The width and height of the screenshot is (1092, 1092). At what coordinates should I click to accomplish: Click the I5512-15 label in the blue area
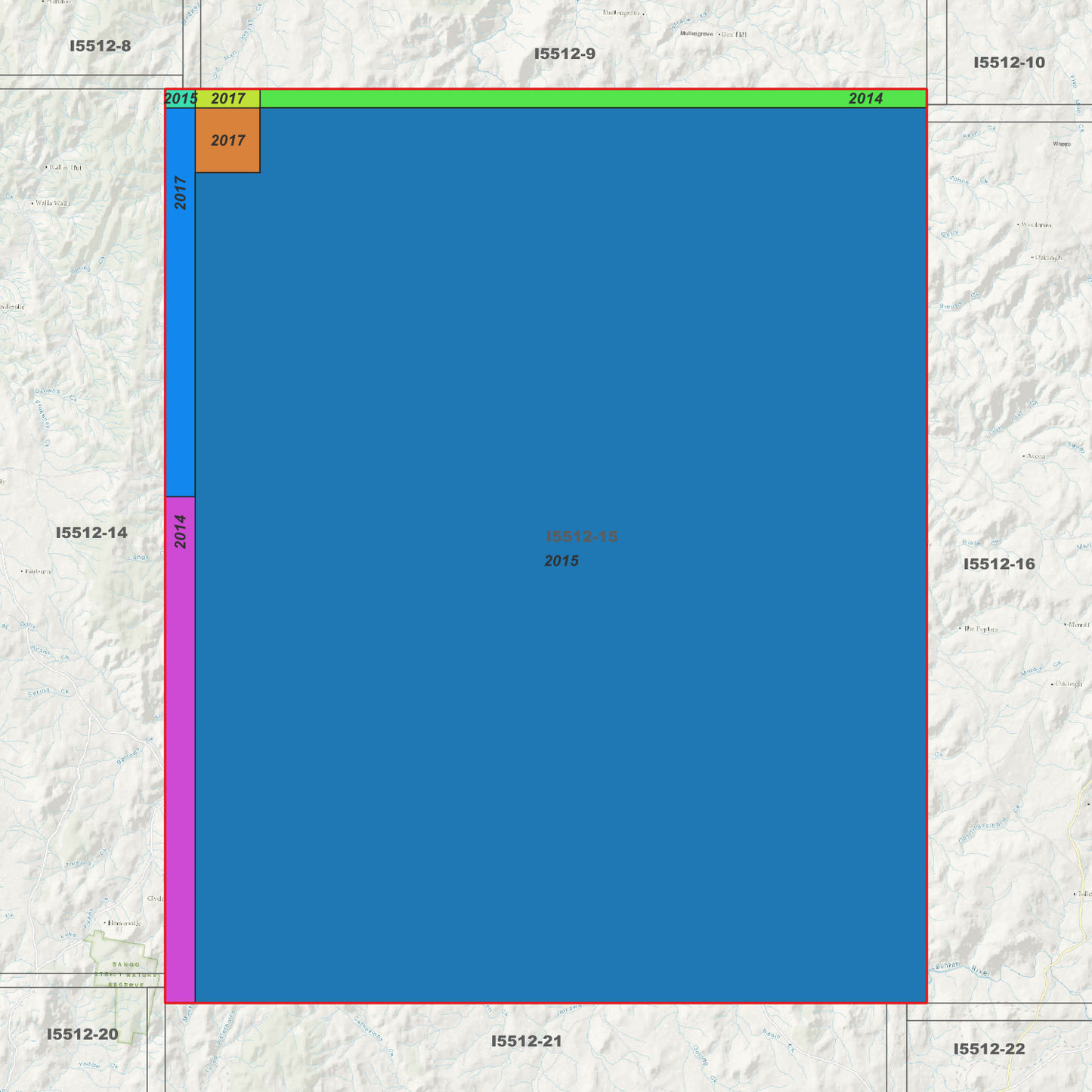(x=582, y=537)
